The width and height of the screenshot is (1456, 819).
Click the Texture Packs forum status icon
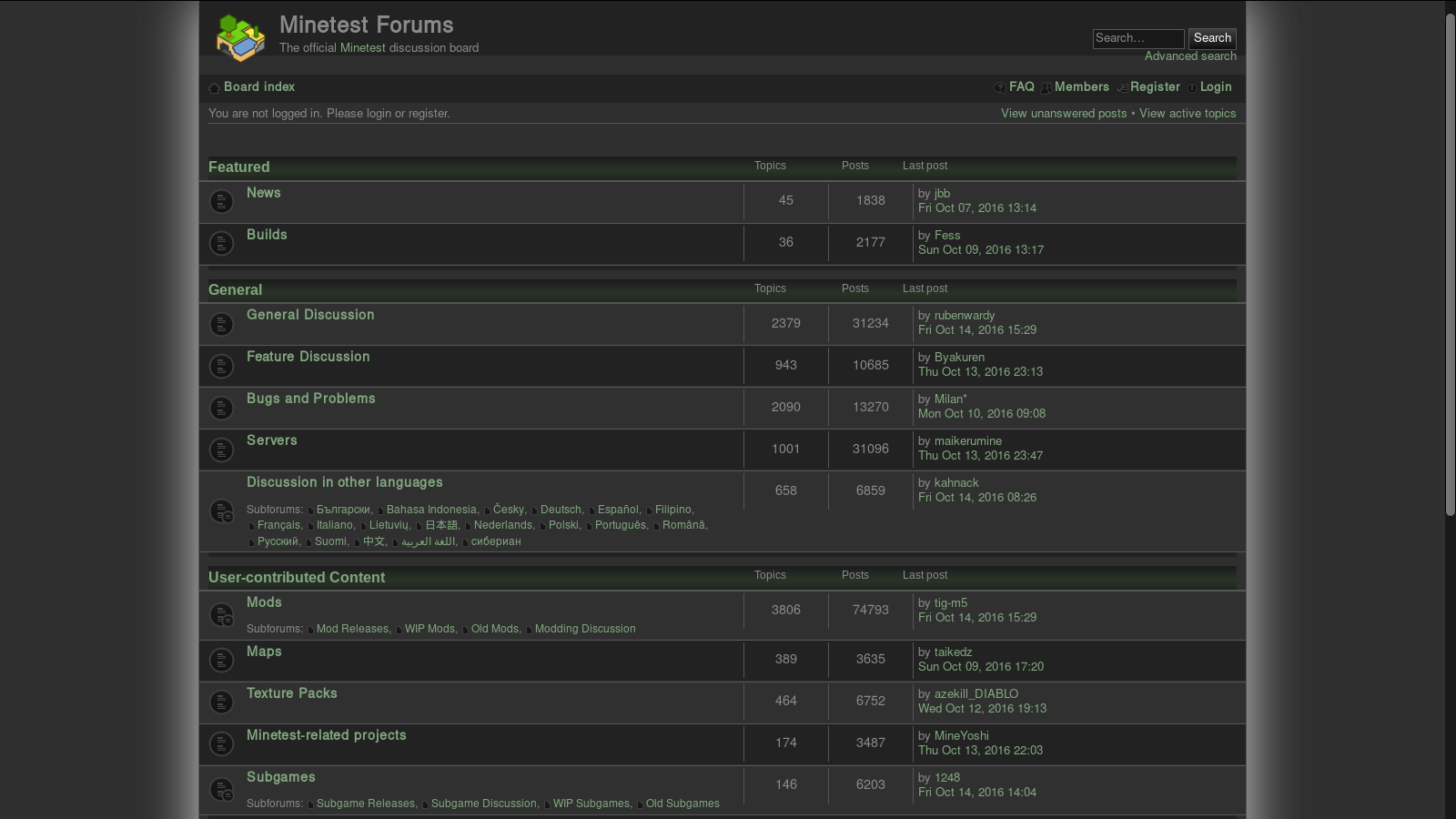click(x=221, y=702)
